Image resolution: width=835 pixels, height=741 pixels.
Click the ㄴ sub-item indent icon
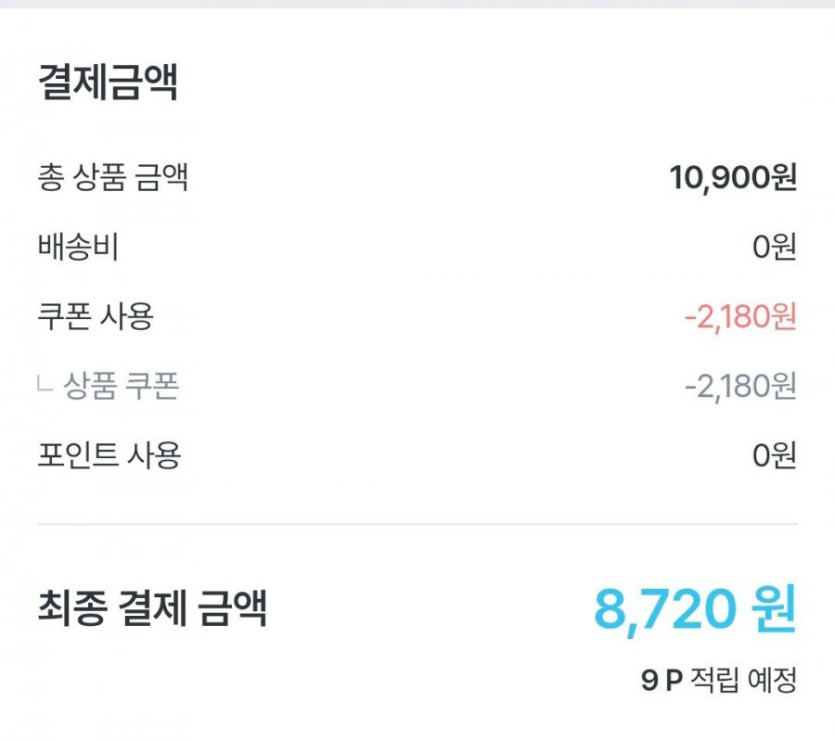(x=44, y=384)
